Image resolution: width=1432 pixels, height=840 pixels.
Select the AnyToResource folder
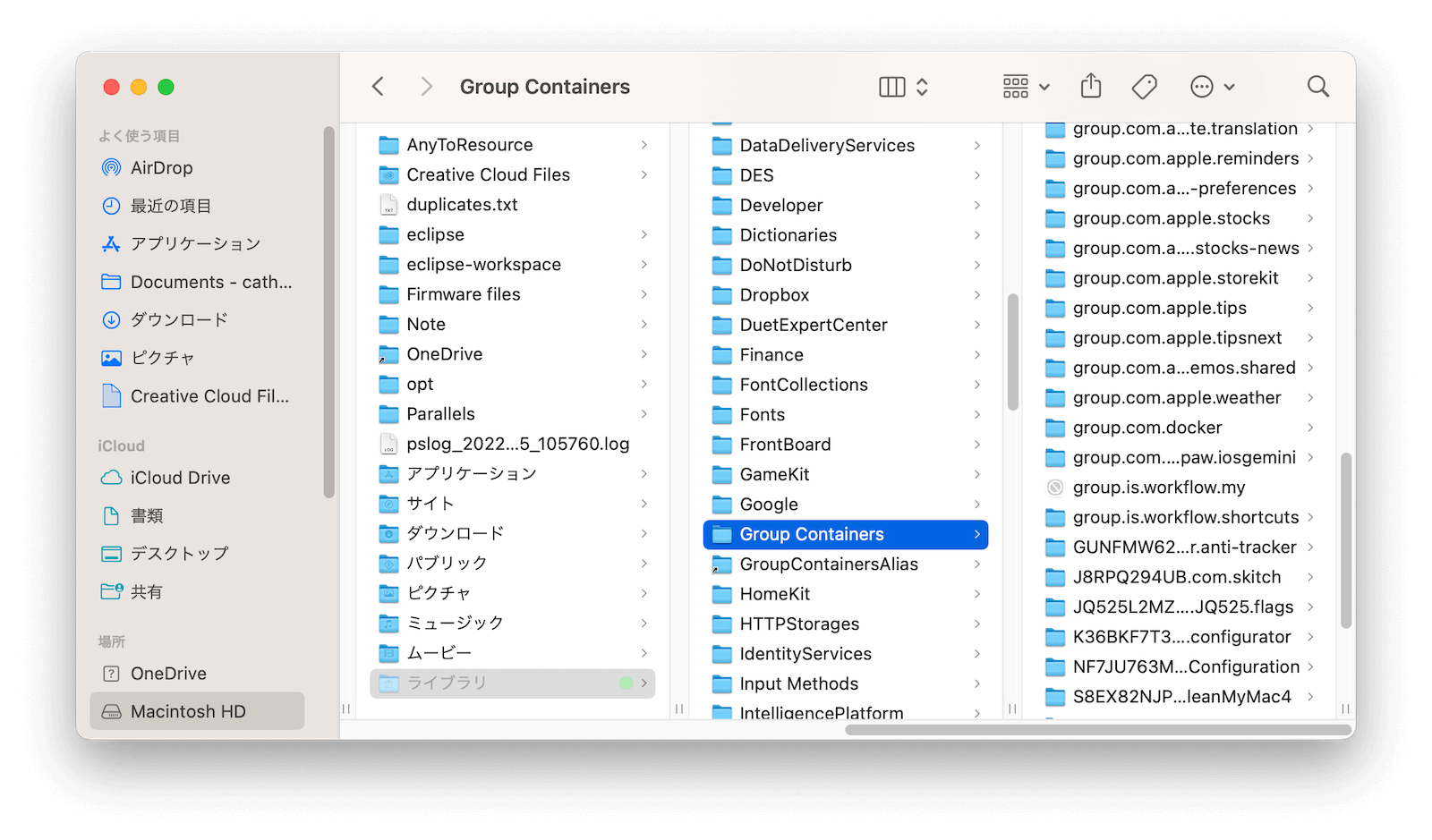coord(512,145)
